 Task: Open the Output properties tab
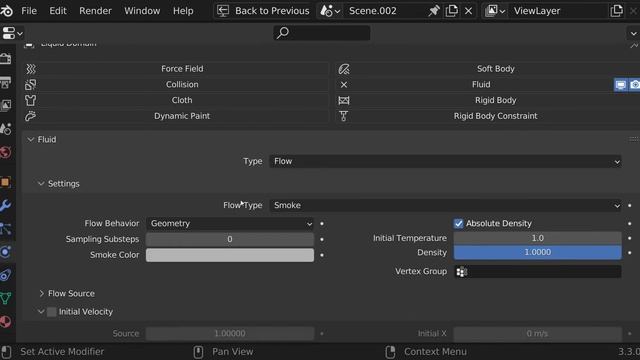coord(6,83)
